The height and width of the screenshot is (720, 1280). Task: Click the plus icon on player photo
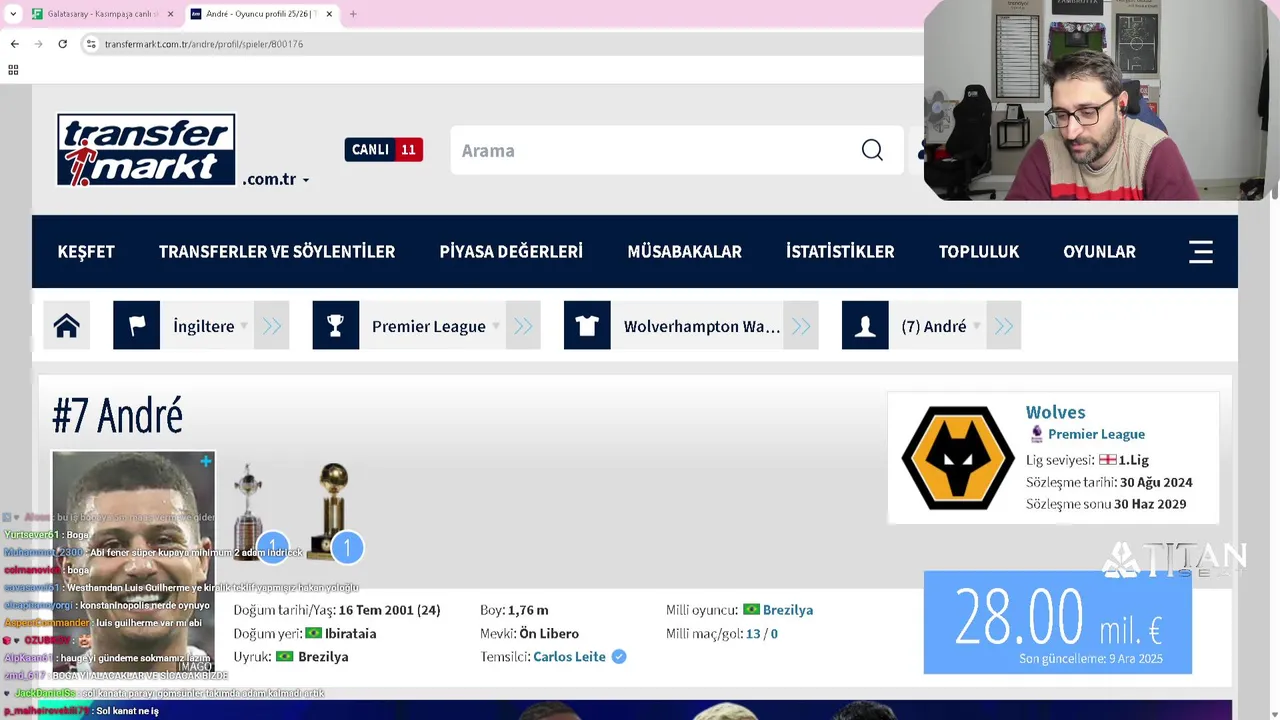206,461
